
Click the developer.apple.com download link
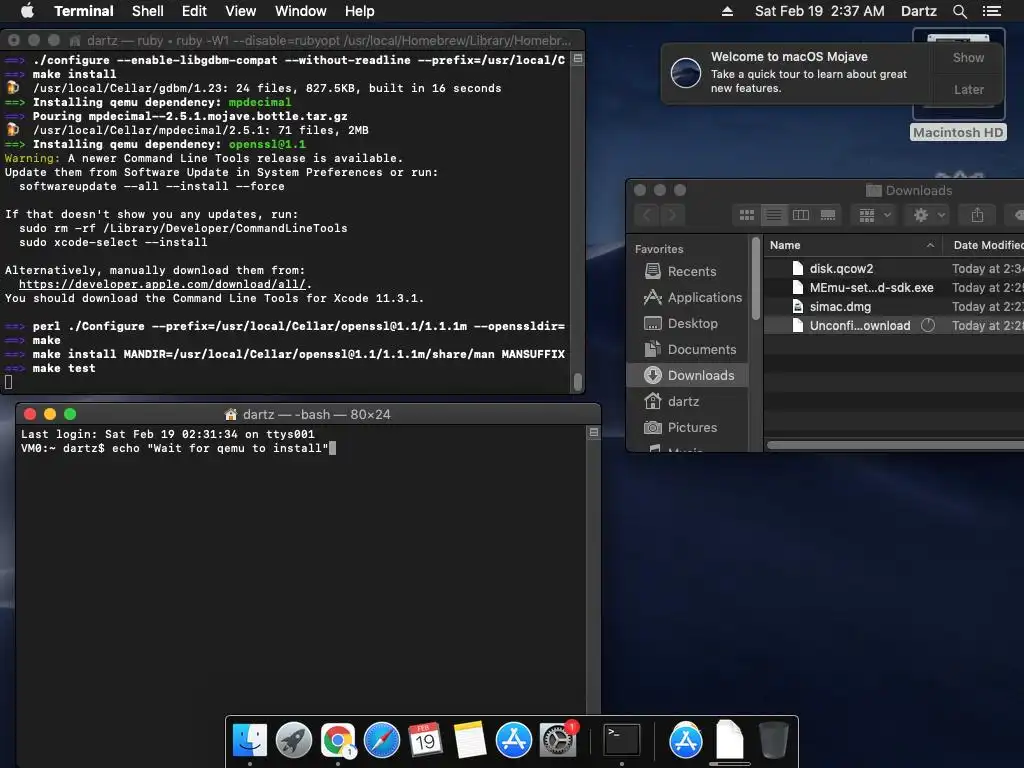162,284
